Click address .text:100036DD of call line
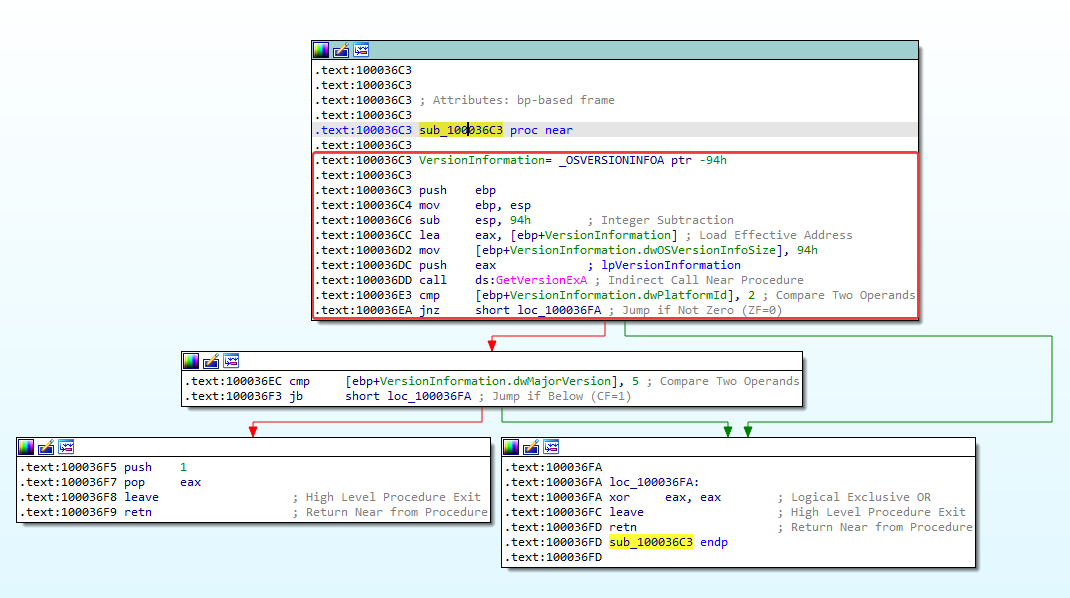This screenshot has width=1070, height=598. [364, 280]
